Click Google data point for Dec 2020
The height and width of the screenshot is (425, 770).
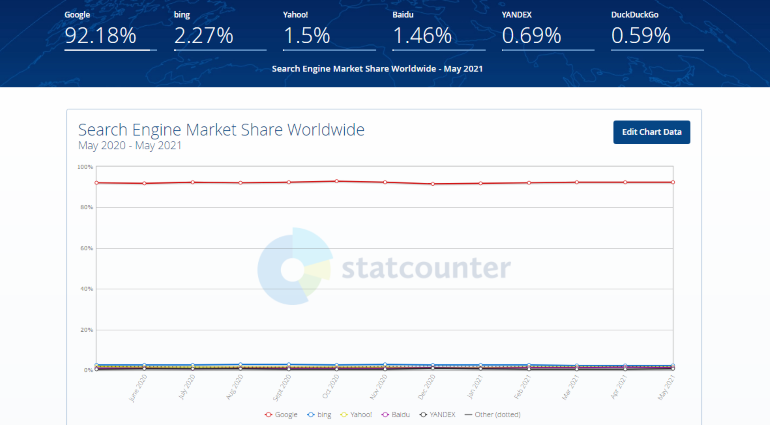pos(433,184)
